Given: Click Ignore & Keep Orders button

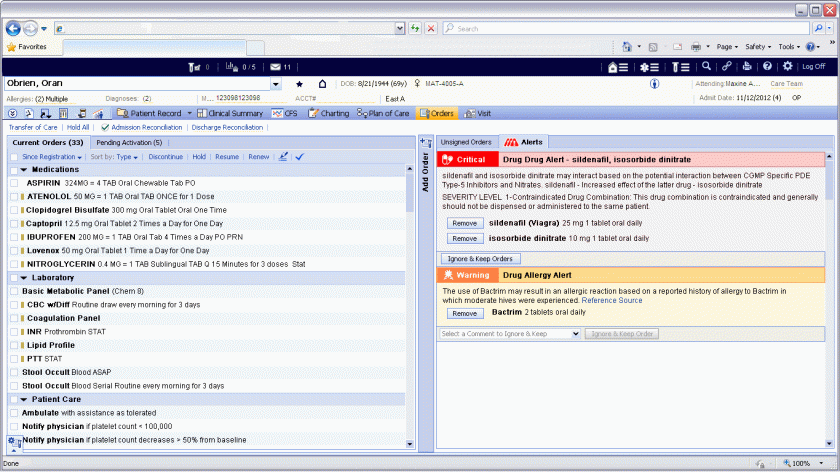Looking at the screenshot, I should pyautogui.click(x=480, y=259).
